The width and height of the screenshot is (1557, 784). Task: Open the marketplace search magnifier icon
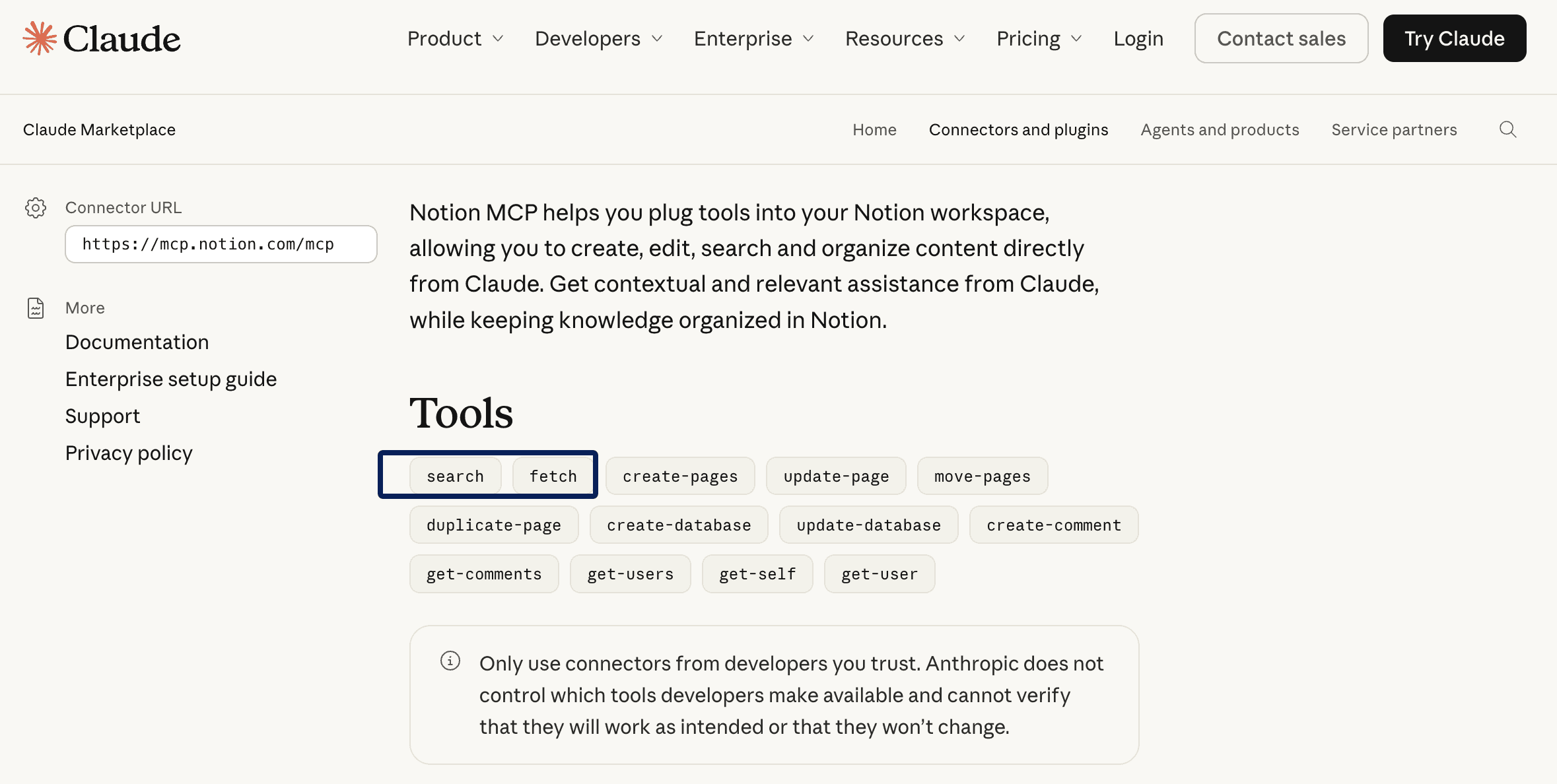click(1507, 129)
